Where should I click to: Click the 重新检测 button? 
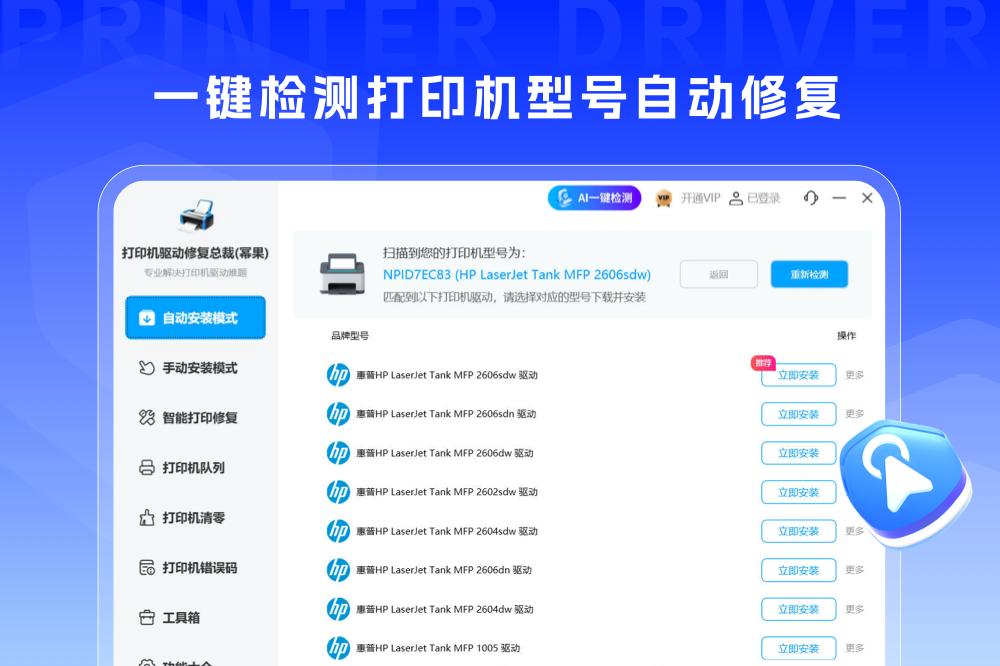click(x=809, y=274)
